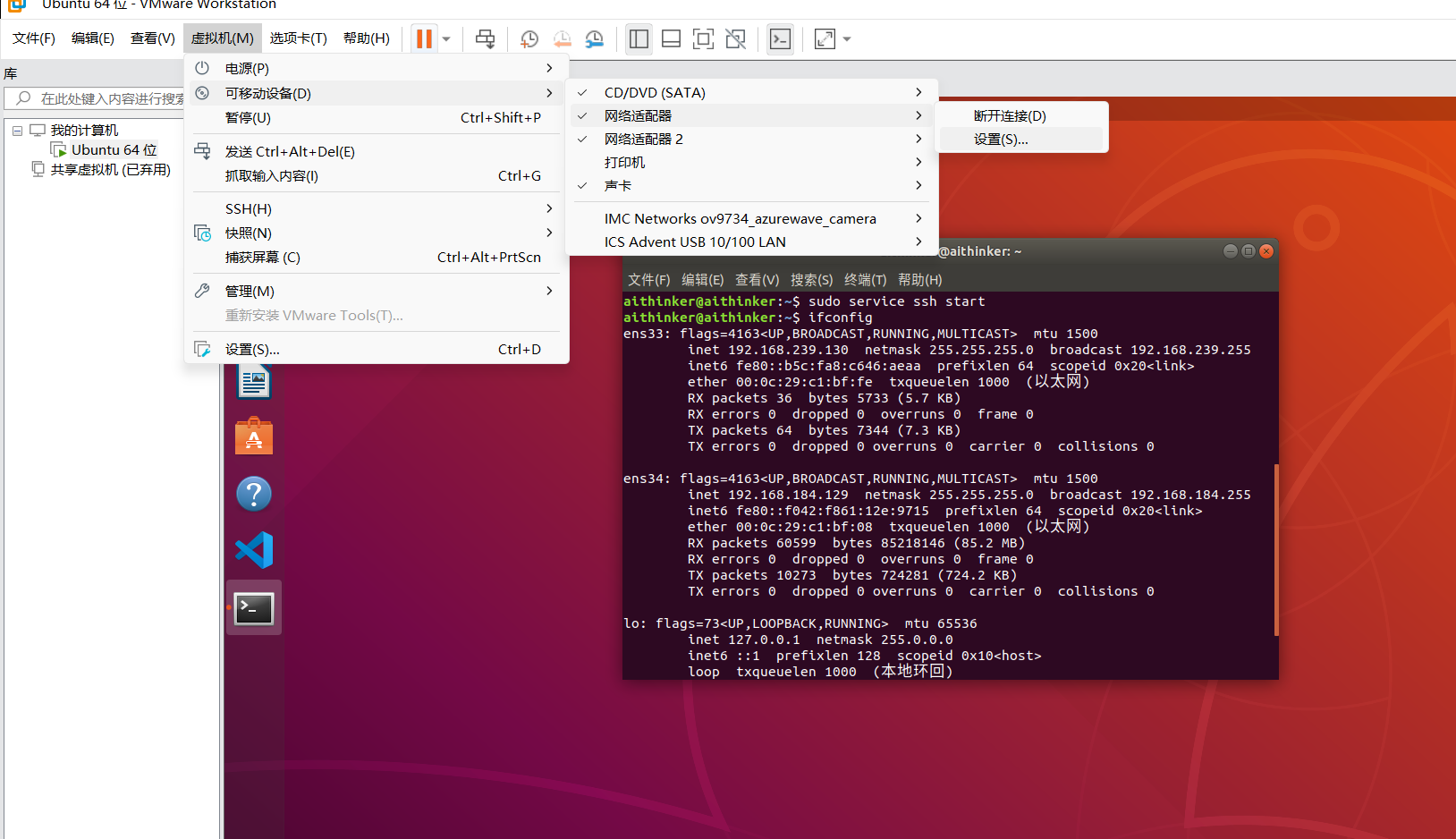Launch Visual Studio Code from the dock
Screen dimensions: 1456x839
point(254,550)
